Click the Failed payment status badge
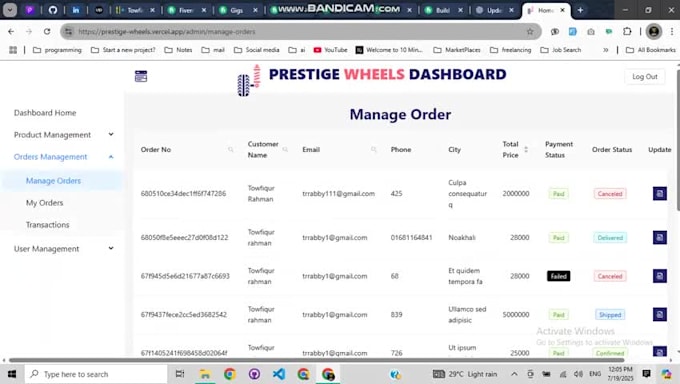This screenshot has width=680, height=384. (559, 276)
